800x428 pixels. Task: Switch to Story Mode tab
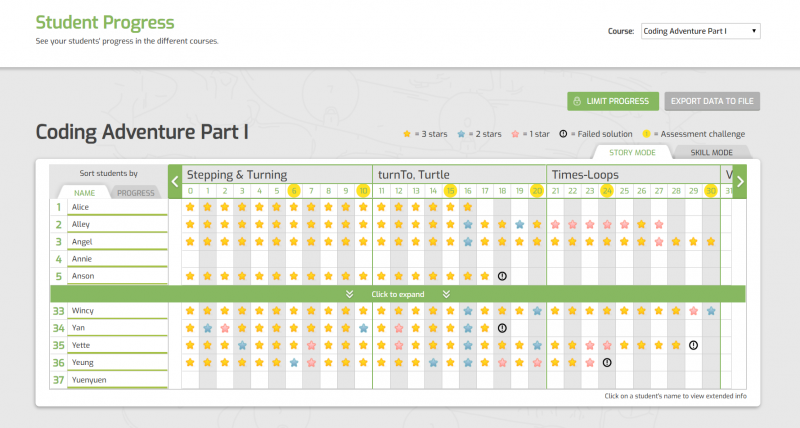[x=631, y=152]
